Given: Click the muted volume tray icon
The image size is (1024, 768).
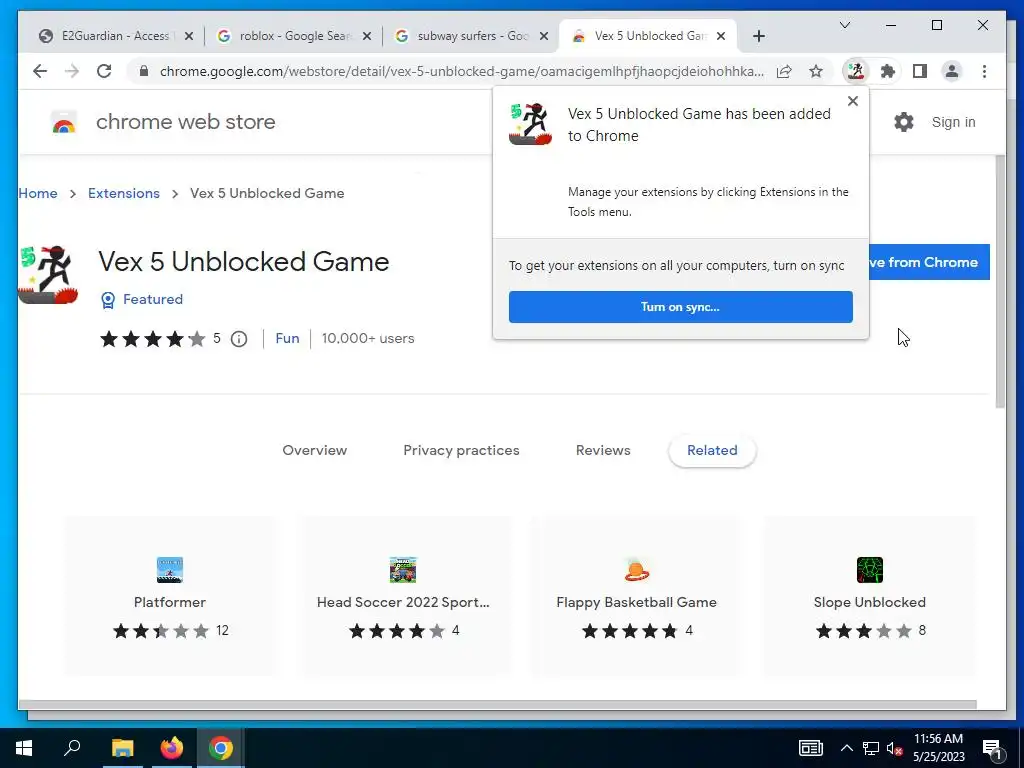Looking at the screenshot, I should [x=895, y=748].
